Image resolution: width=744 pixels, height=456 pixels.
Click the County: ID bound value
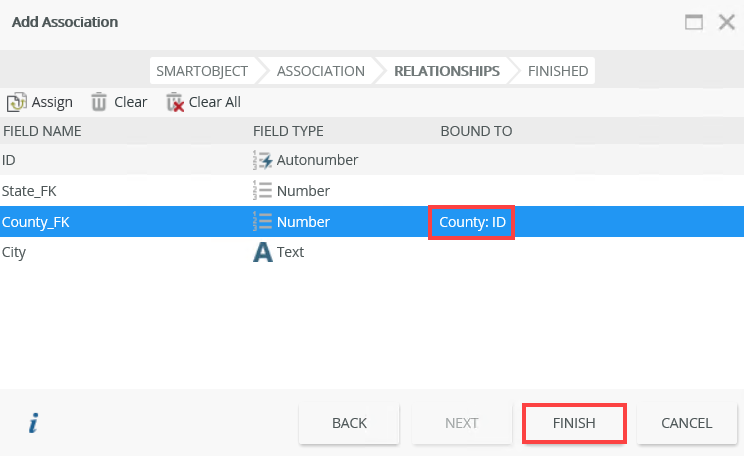[x=472, y=222]
